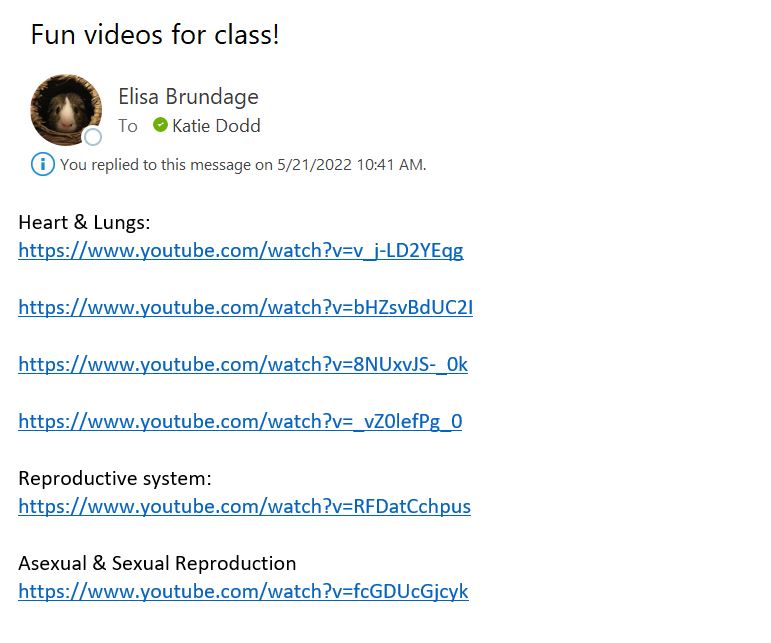Open the Asexual & Sexual Reproduction link fcGDUcGjcyk

243,591
